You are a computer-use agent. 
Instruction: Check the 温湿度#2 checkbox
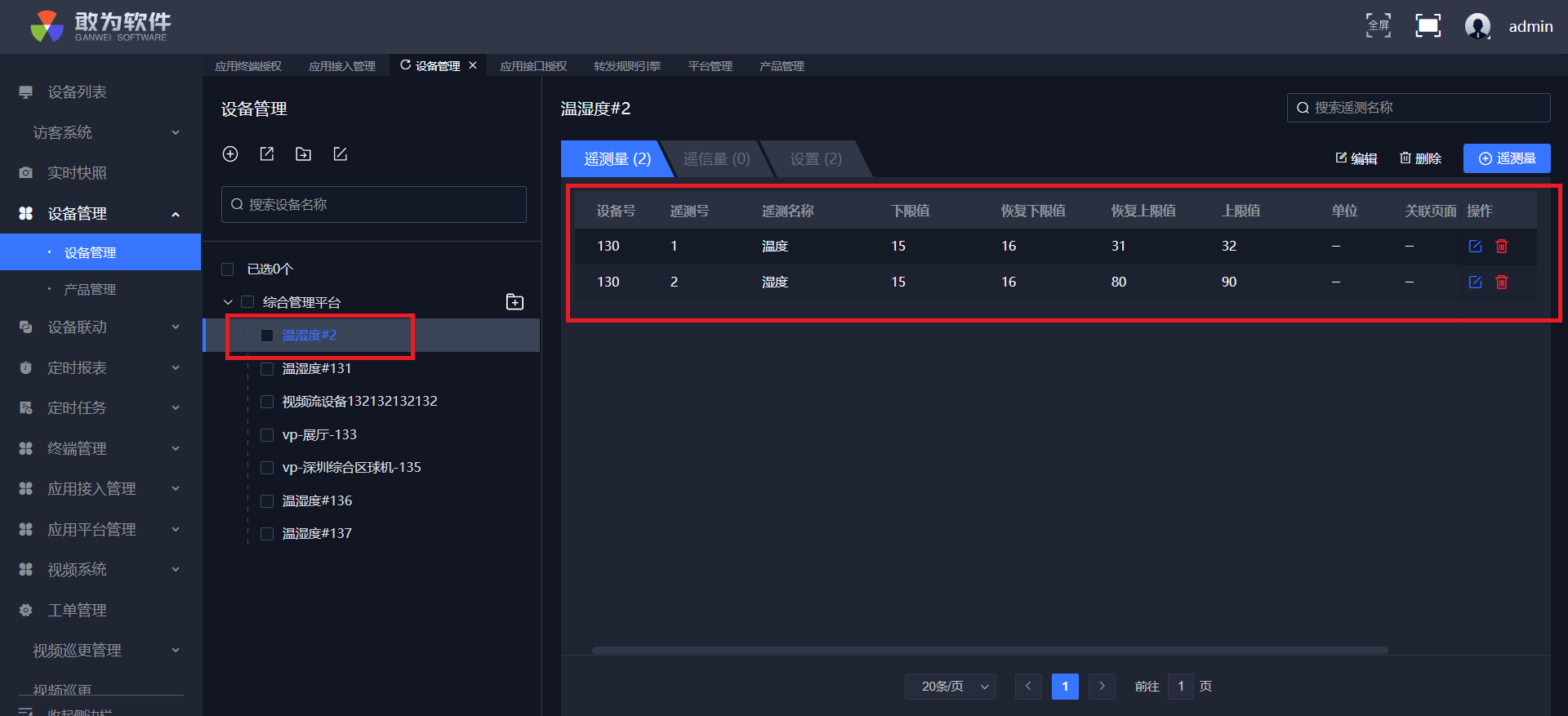(x=267, y=336)
